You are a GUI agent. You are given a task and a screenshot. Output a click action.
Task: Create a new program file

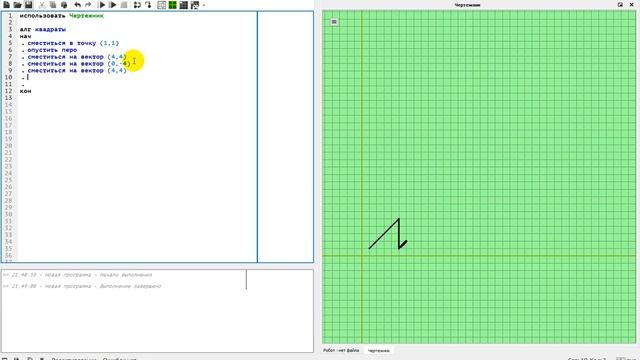click(x=7, y=5)
